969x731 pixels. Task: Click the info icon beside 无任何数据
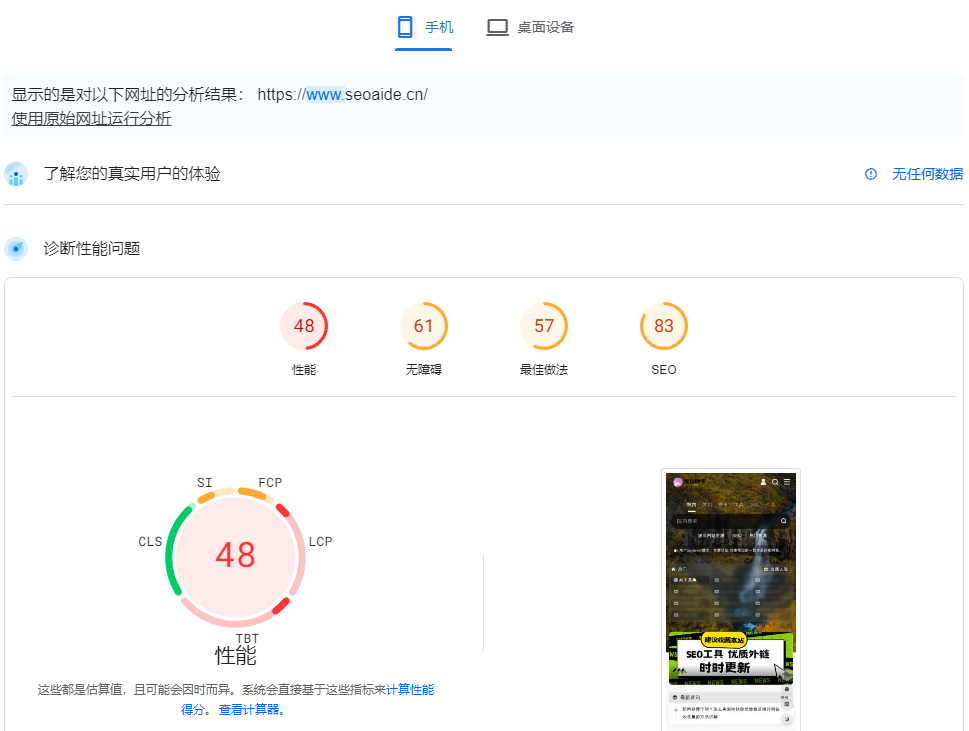tap(870, 174)
